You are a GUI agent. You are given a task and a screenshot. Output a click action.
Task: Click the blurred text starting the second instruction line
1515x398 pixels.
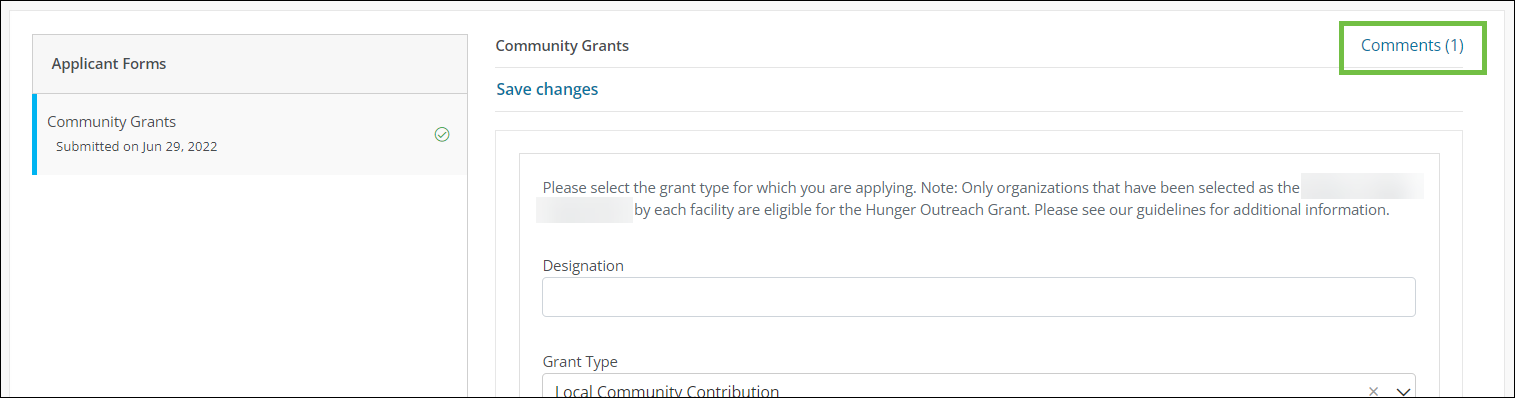pos(583,210)
